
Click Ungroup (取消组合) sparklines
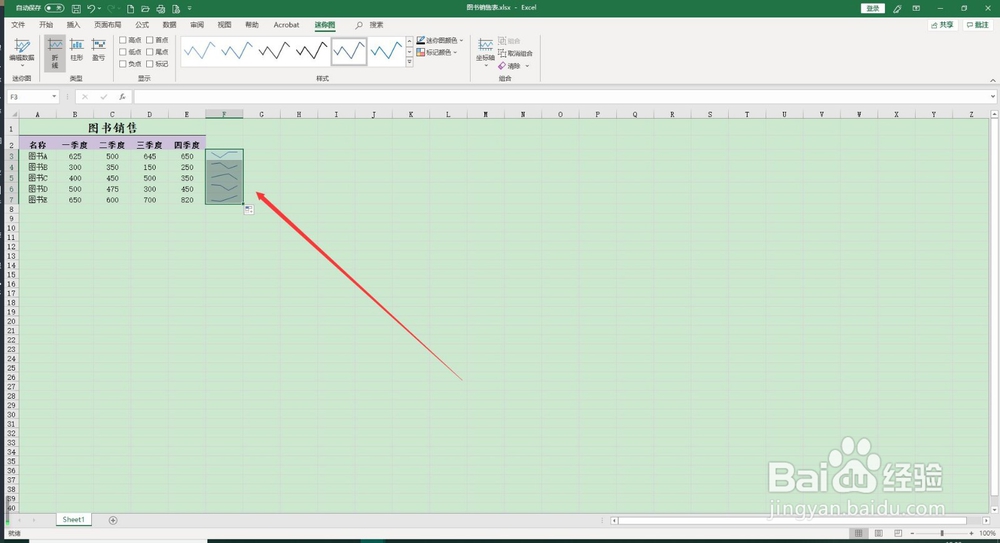click(x=515, y=54)
